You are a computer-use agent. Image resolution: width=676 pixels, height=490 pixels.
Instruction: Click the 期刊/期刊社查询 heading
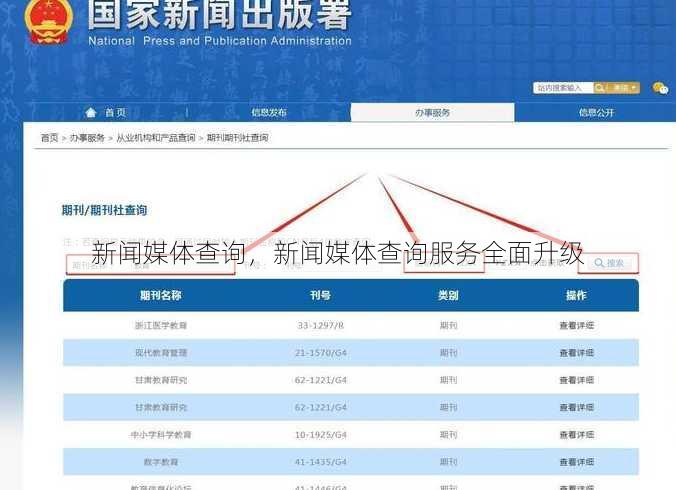click(x=104, y=210)
